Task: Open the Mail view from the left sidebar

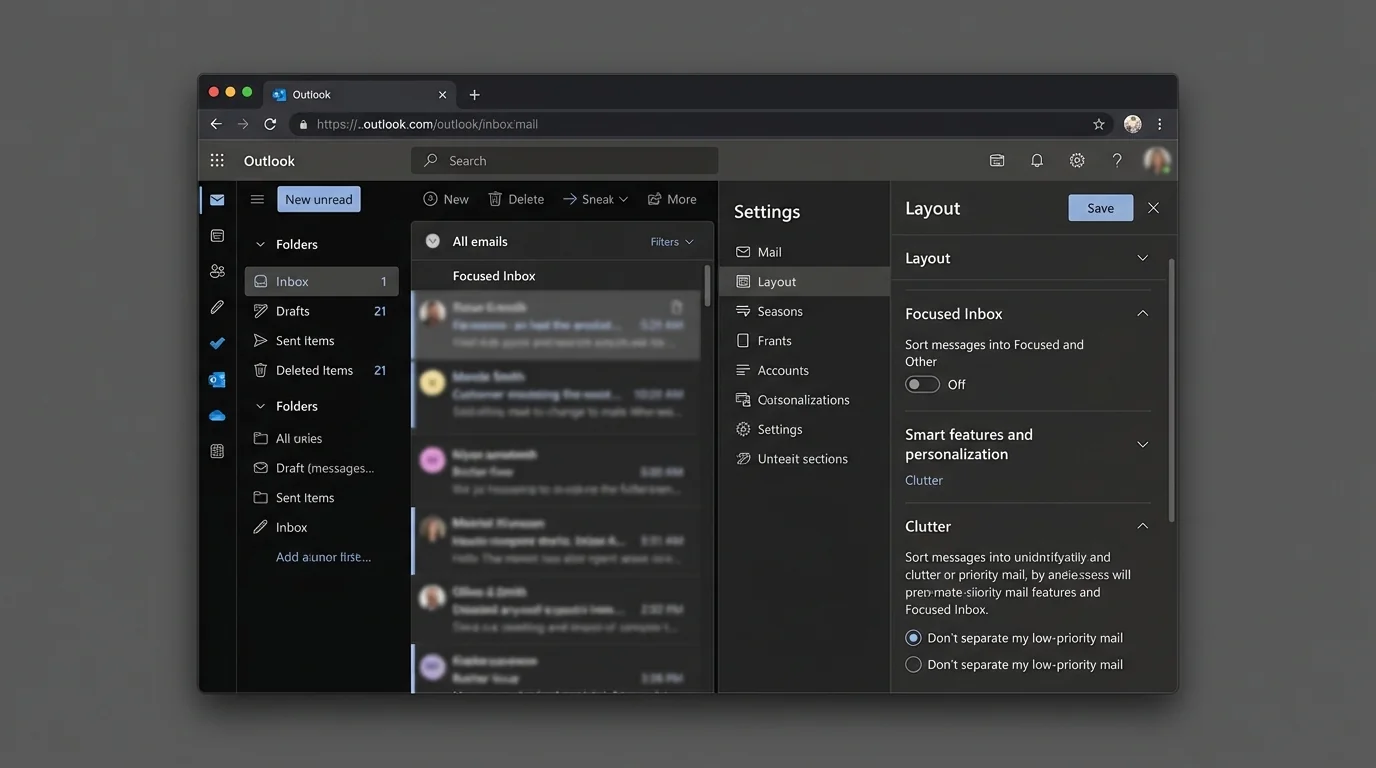Action: tap(217, 199)
